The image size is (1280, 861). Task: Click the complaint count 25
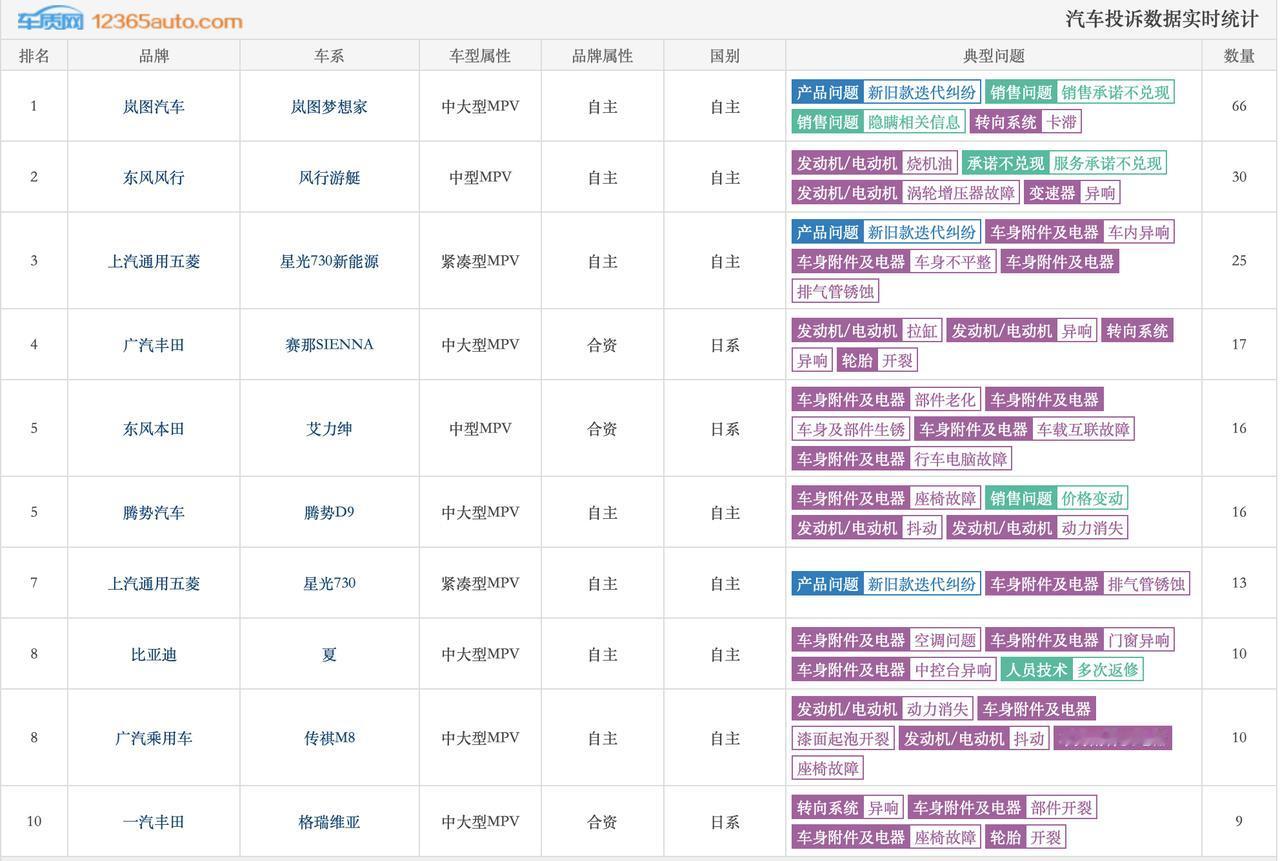[1239, 261]
